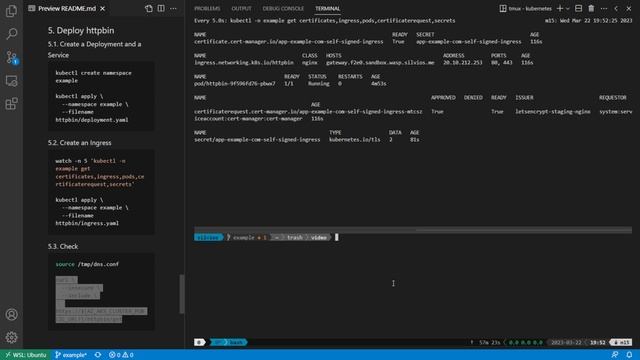Click ingress.networking.k8s.io/httpbin row in terminal
The image size is (640, 360).
point(364,63)
